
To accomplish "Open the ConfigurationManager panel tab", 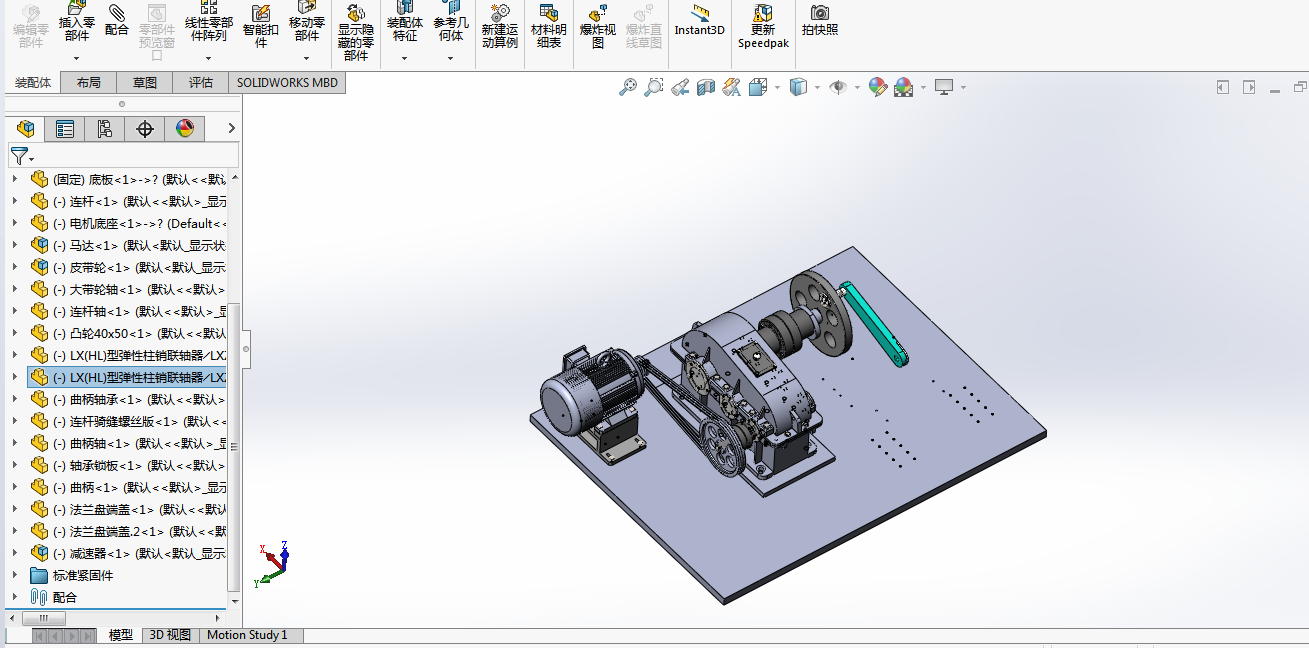I will [105, 128].
